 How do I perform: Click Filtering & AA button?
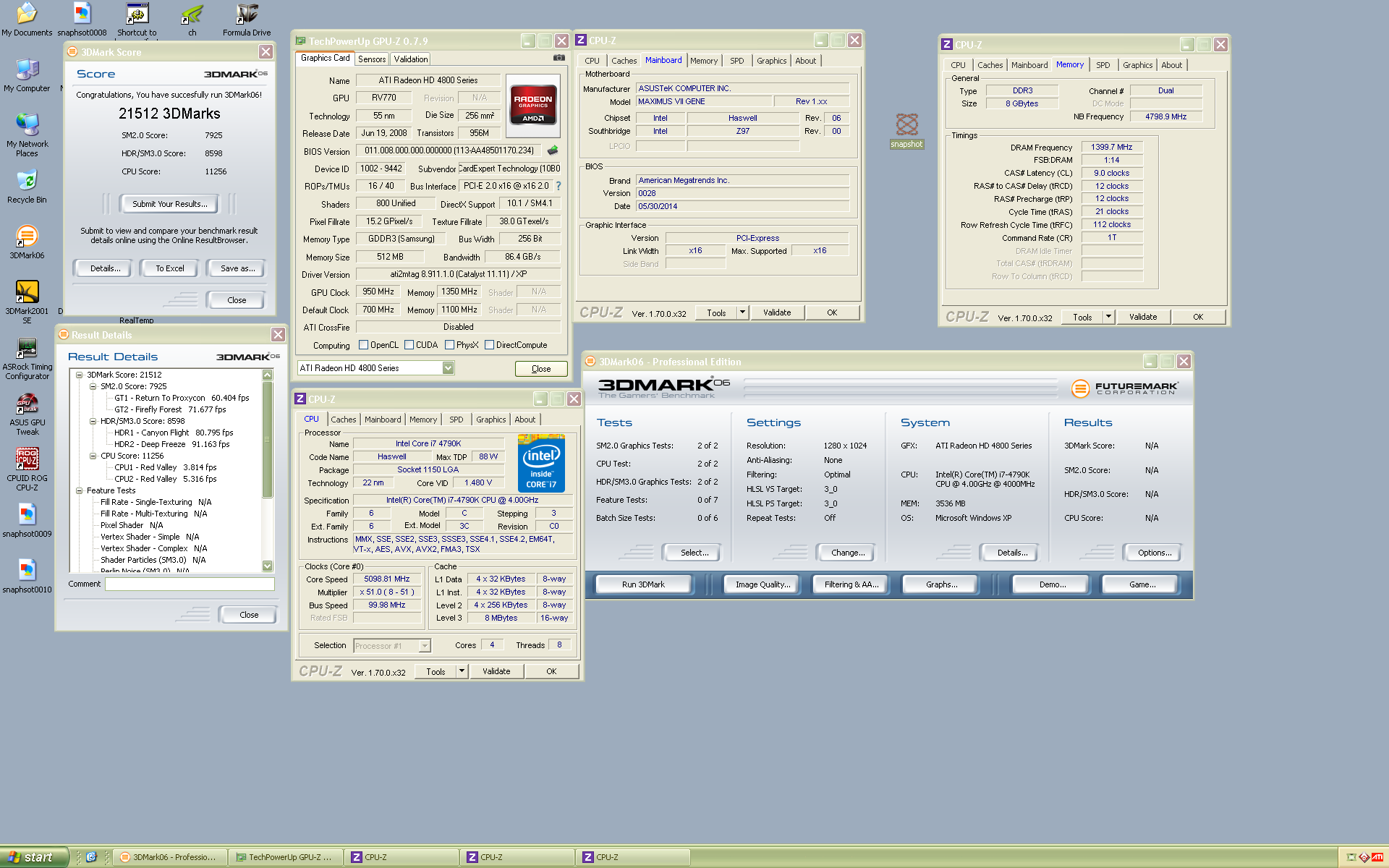click(x=851, y=584)
